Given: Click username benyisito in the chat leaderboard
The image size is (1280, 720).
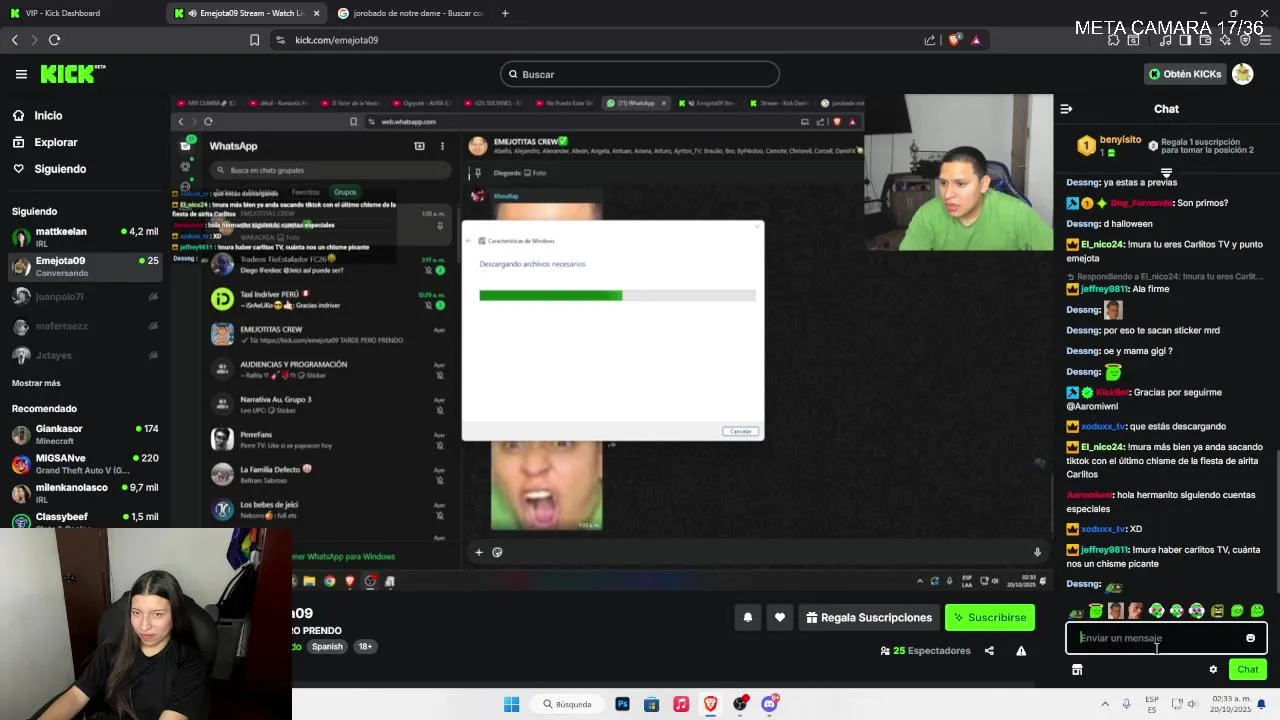Looking at the screenshot, I should click(x=1120, y=140).
